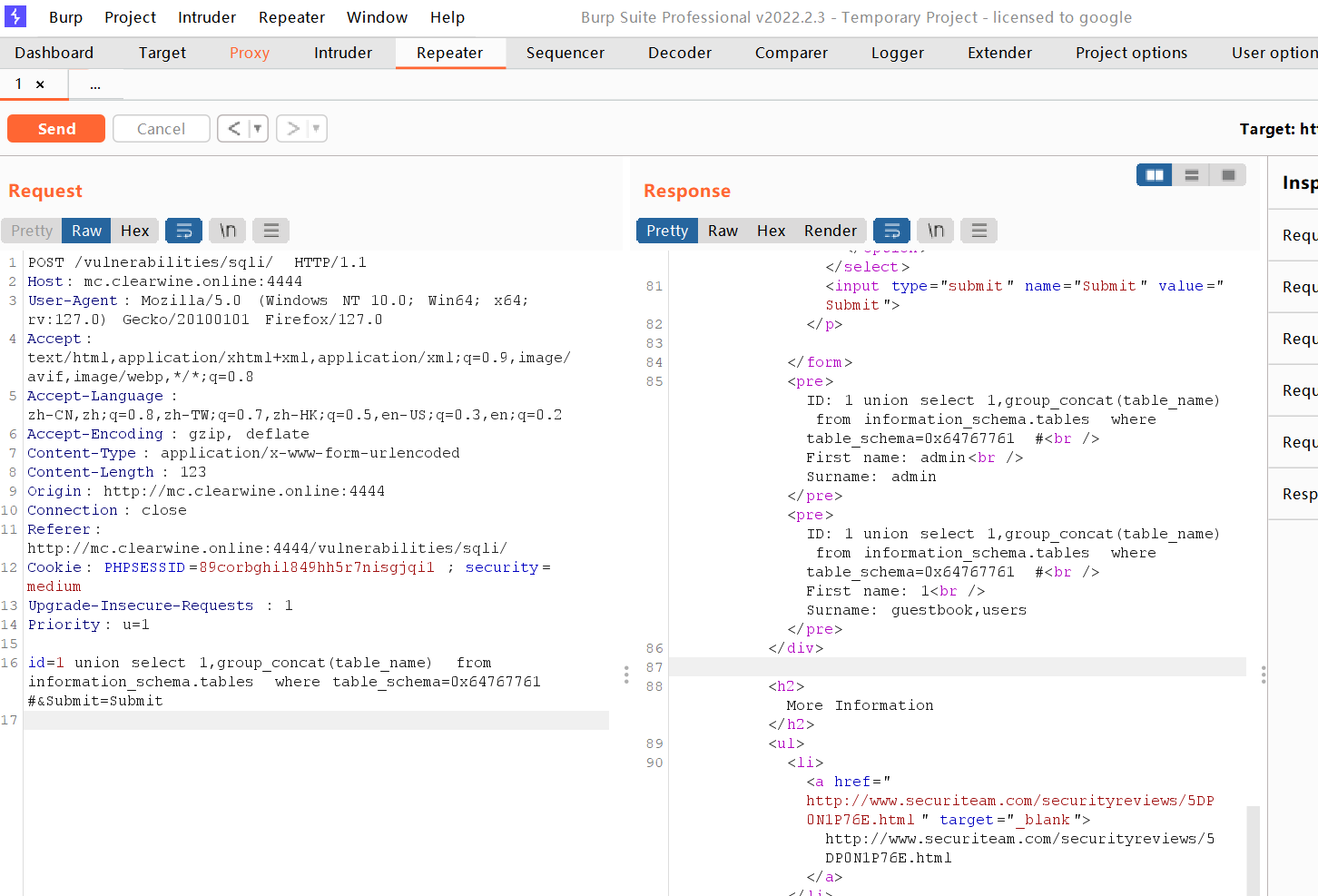Image resolution: width=1318 pixels, height=896 pixels.
Task: Click the POST request line text
Action: click(x=197, y=262)
